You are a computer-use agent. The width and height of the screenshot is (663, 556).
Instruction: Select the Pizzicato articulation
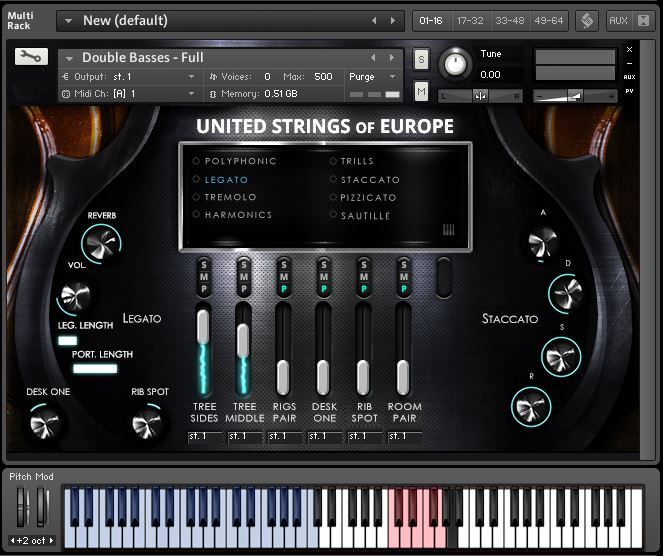pos(363,197)
